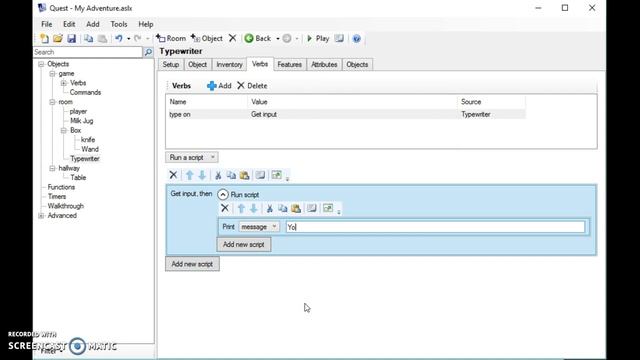The image size is (640, 360).
Task: Collapse the Objects tree node
Action: pyautogui.click(x=41, y=64)
